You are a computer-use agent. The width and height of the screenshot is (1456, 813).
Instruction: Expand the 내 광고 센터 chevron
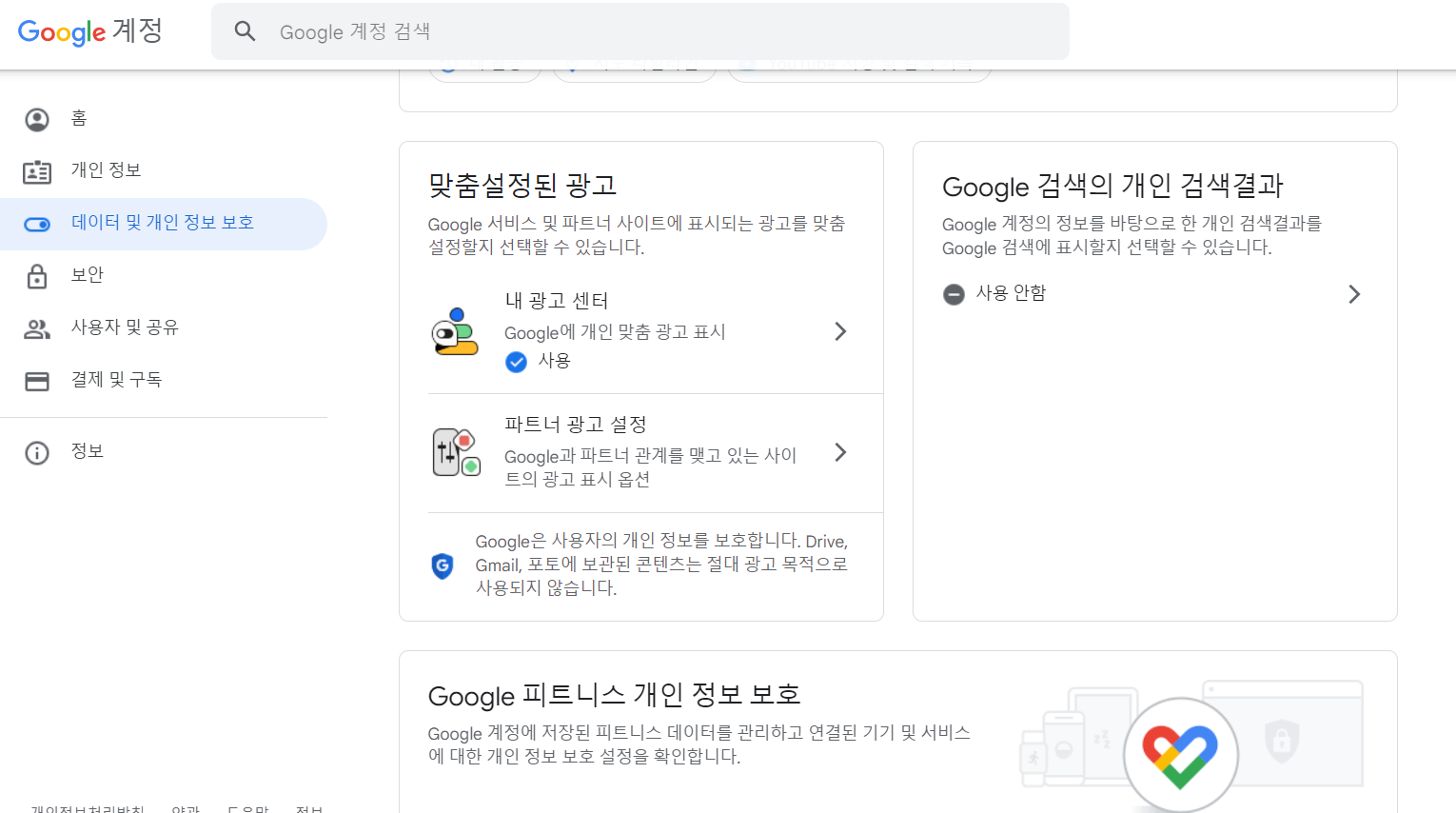click(840, 331)
